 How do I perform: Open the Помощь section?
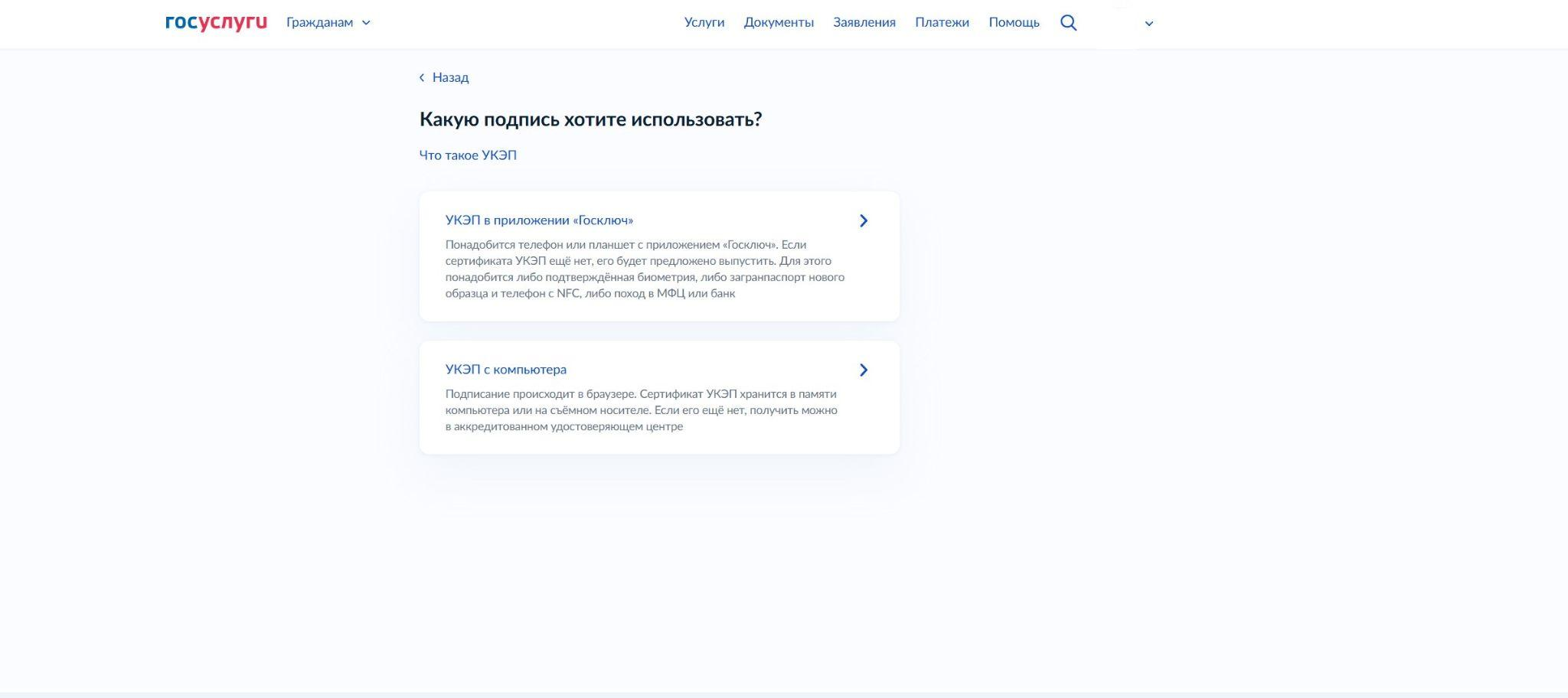(x=1014, y=23)
